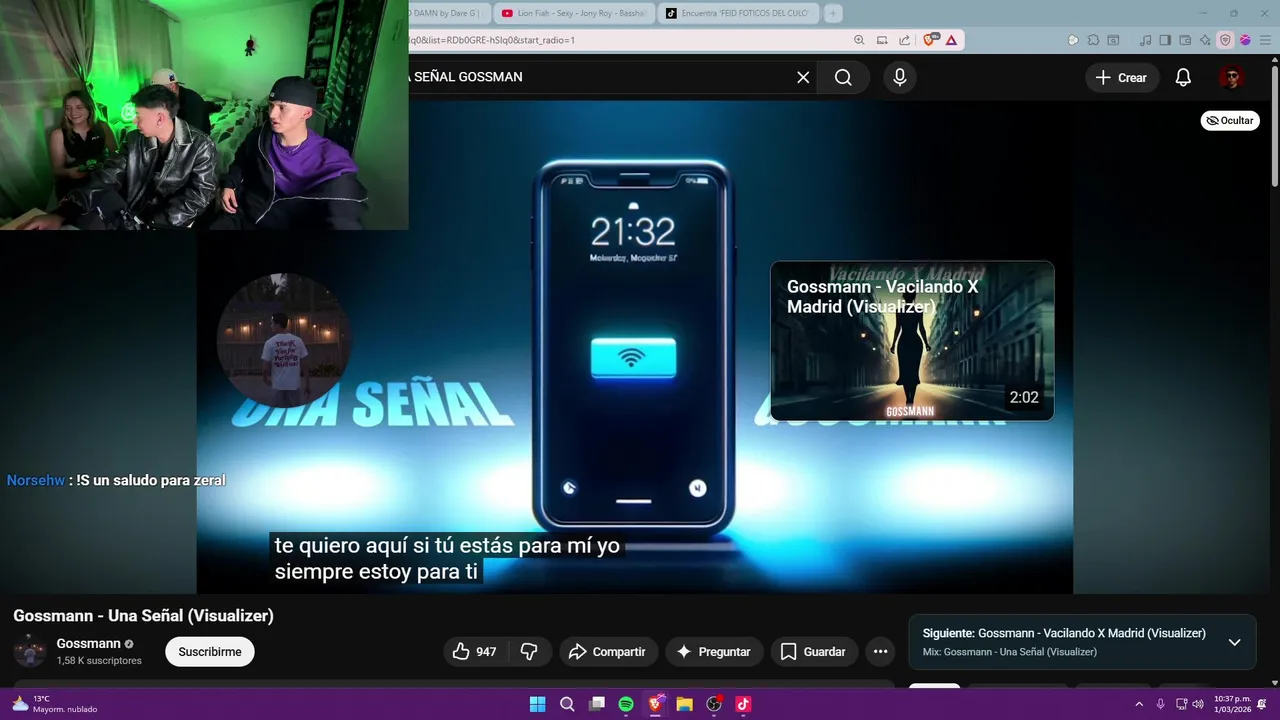
Task: Dislike the Gossmann video
Action: 530,651
